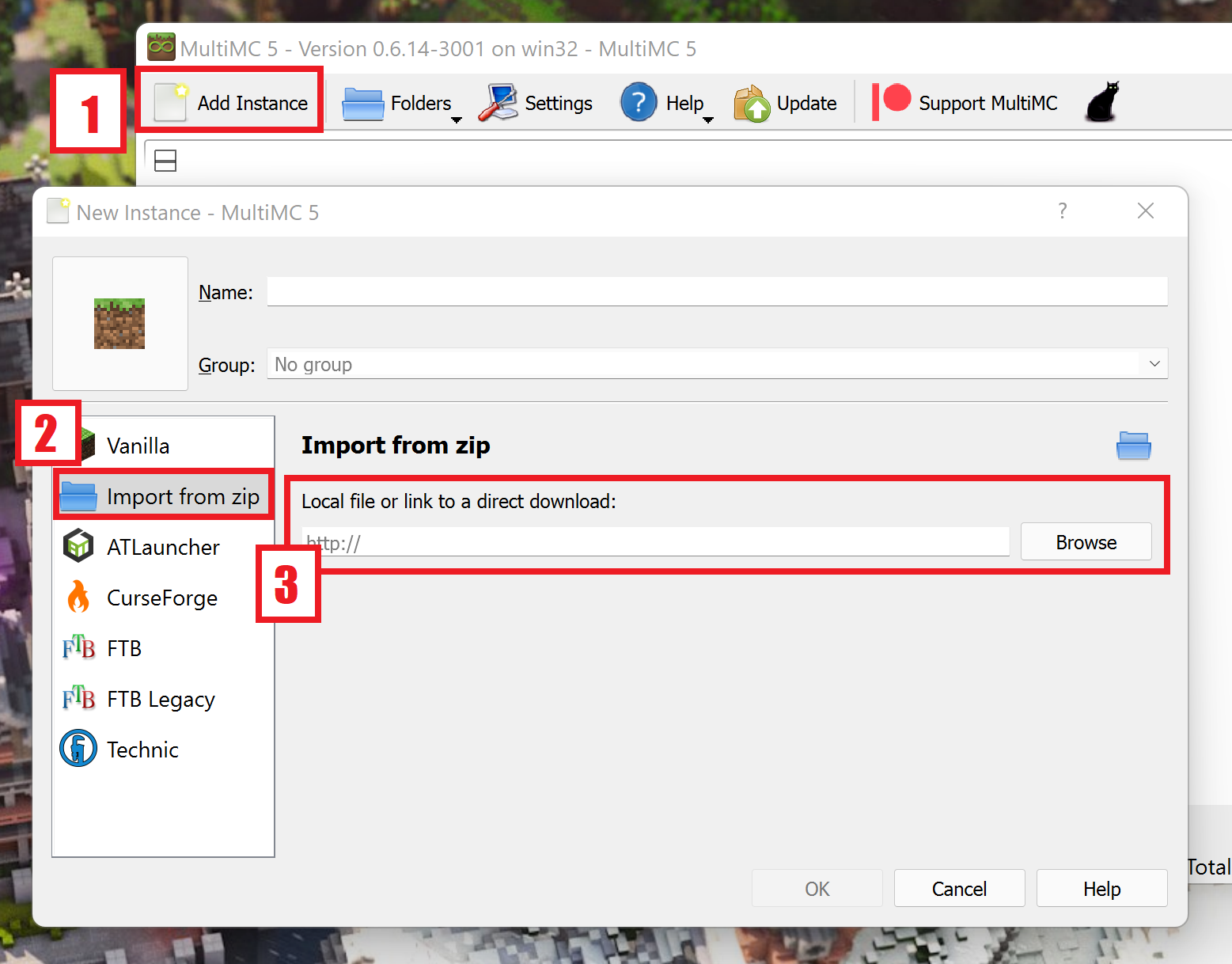Viewport: 1232px width, 964px height.
Task: Select the Technic platform icon
Action: [x=78, y=749]
